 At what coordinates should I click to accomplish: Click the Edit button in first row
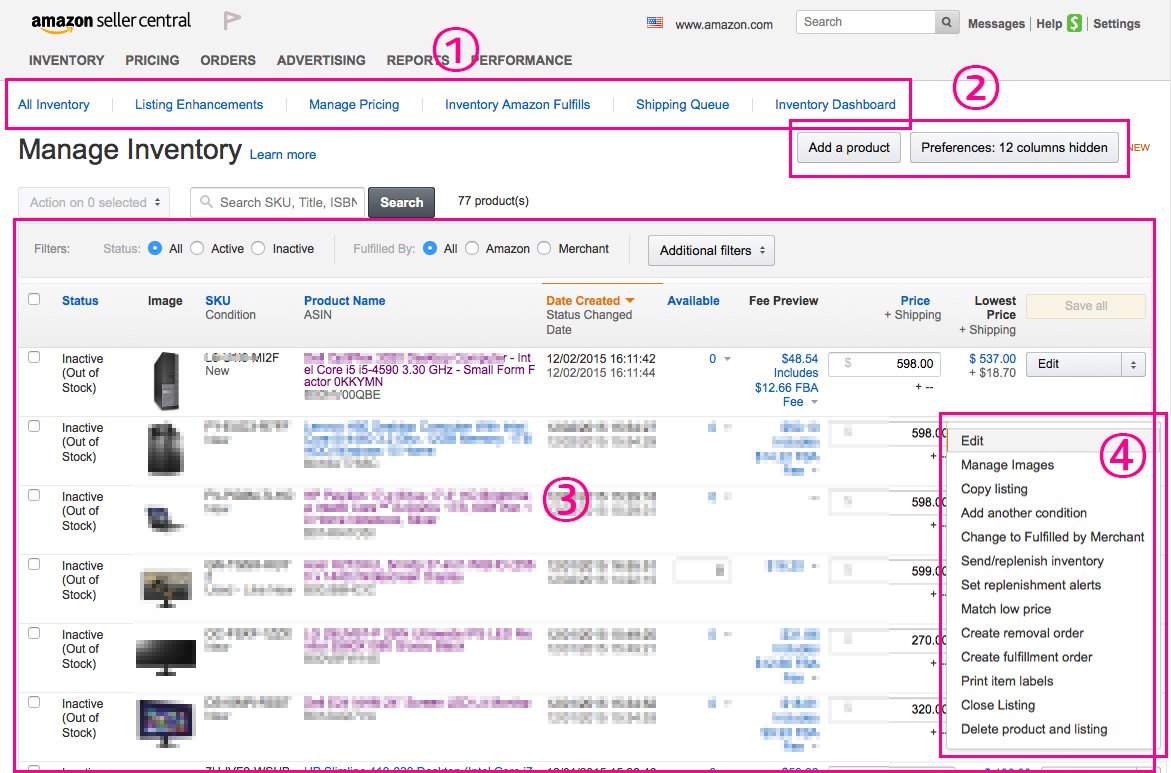pyautogui.click(x=1074, y=364)
